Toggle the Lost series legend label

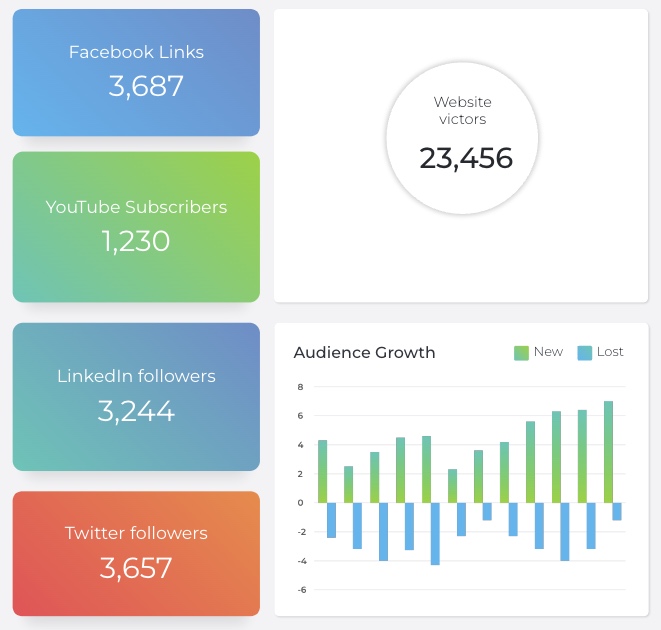click(x=610, y=352)
